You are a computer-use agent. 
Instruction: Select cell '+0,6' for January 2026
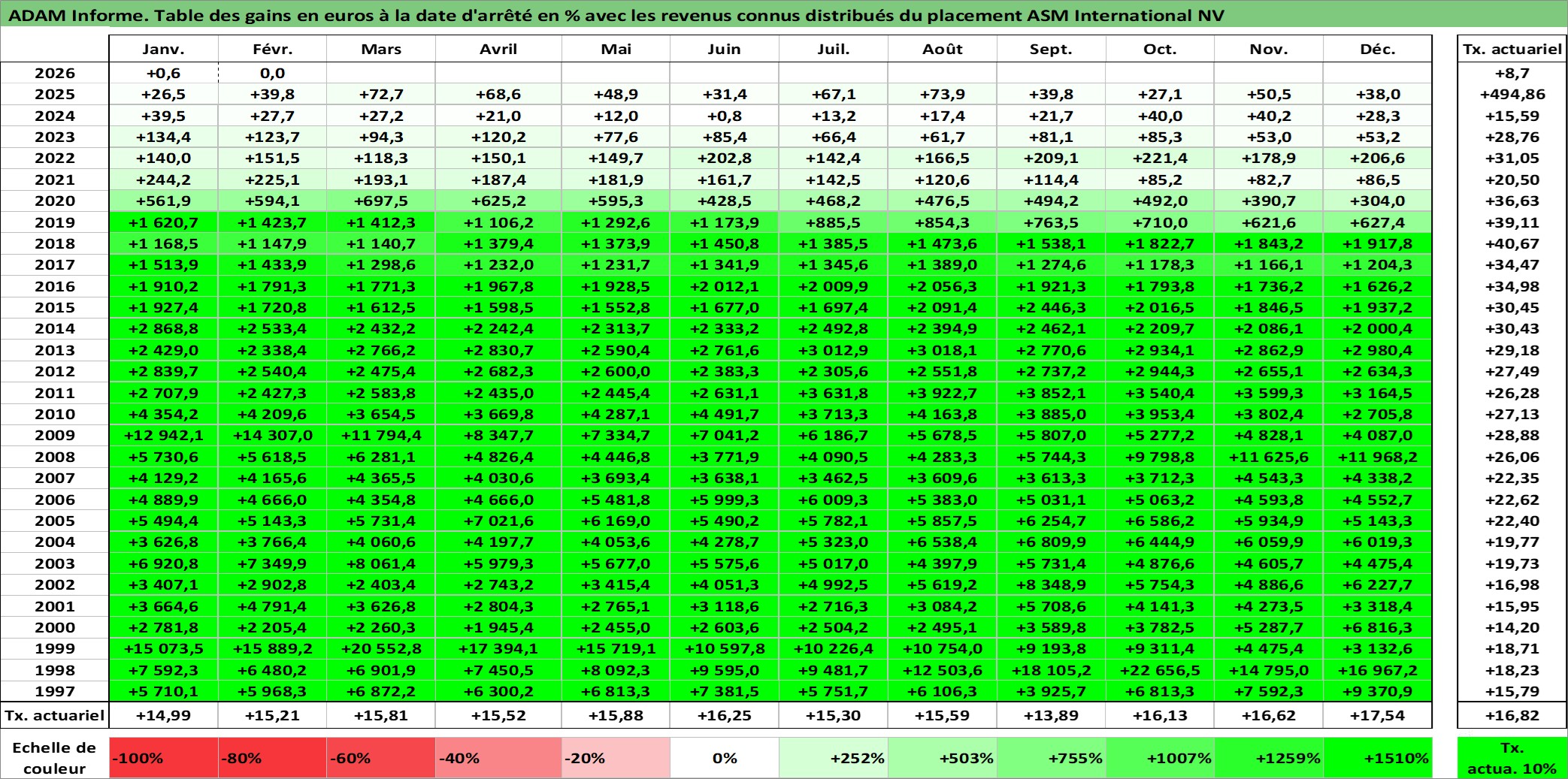pyautogui.click(x=164, y=73)
